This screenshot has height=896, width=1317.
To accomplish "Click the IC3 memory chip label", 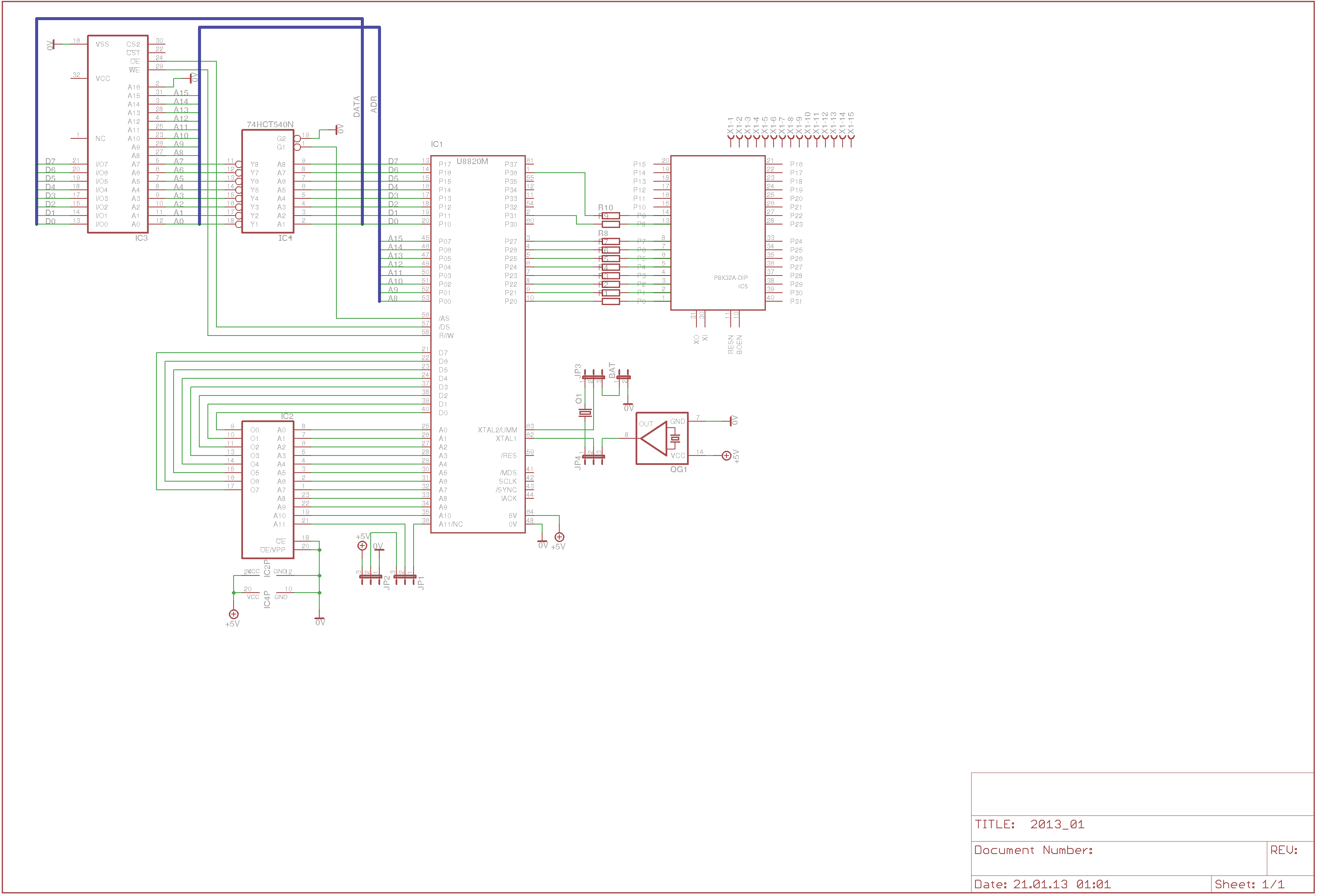I will click(x=141, y=238).
